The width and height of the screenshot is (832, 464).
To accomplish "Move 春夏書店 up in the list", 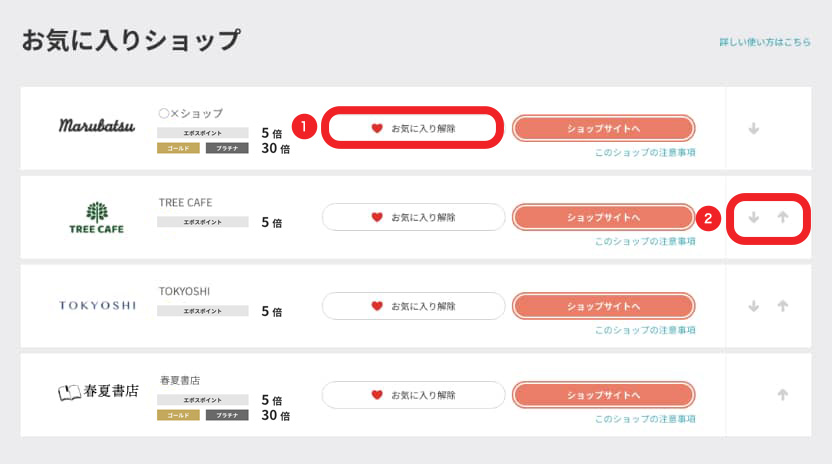I will [783, 393].
